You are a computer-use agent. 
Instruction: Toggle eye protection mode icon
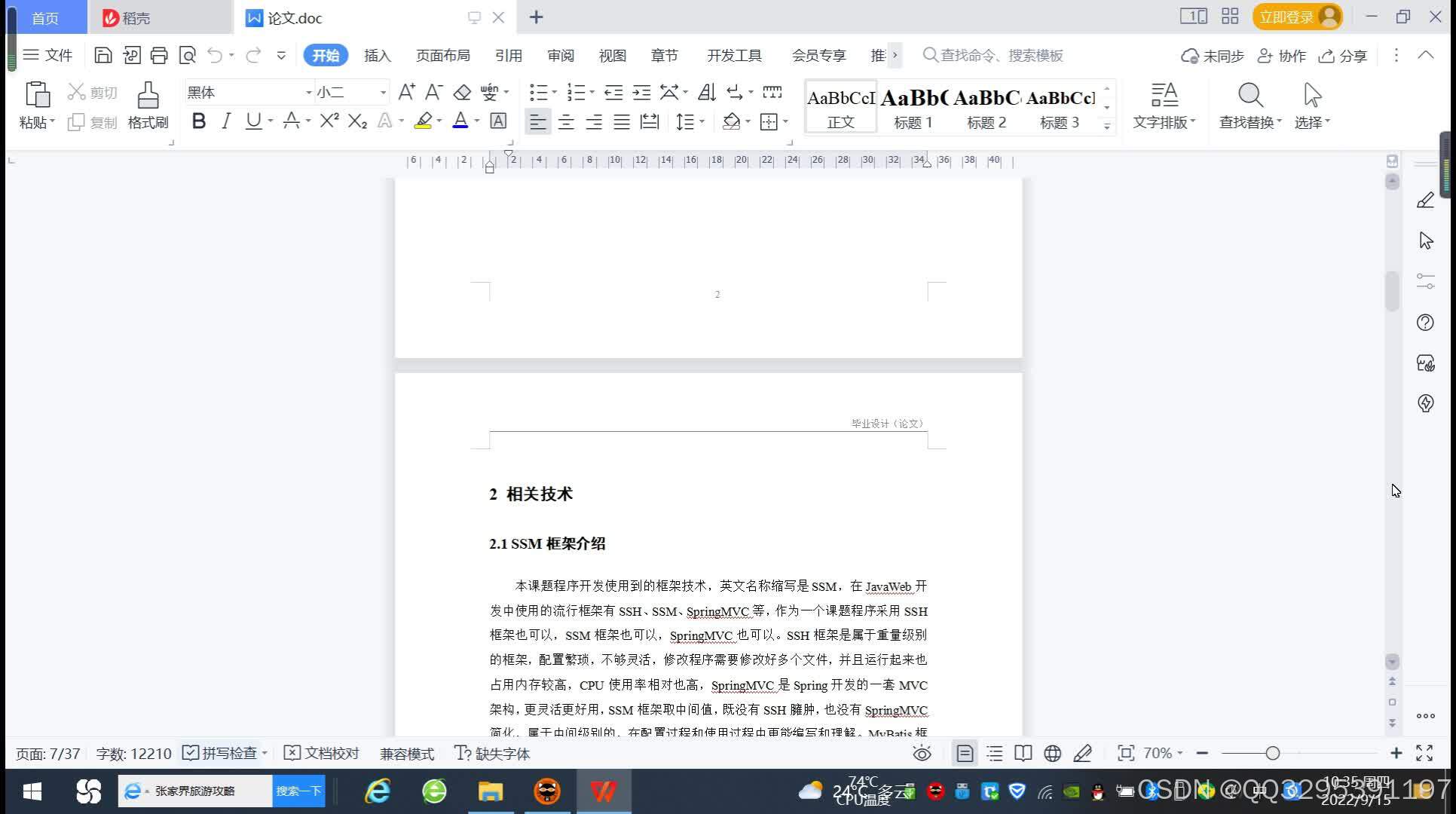(922, 753)
